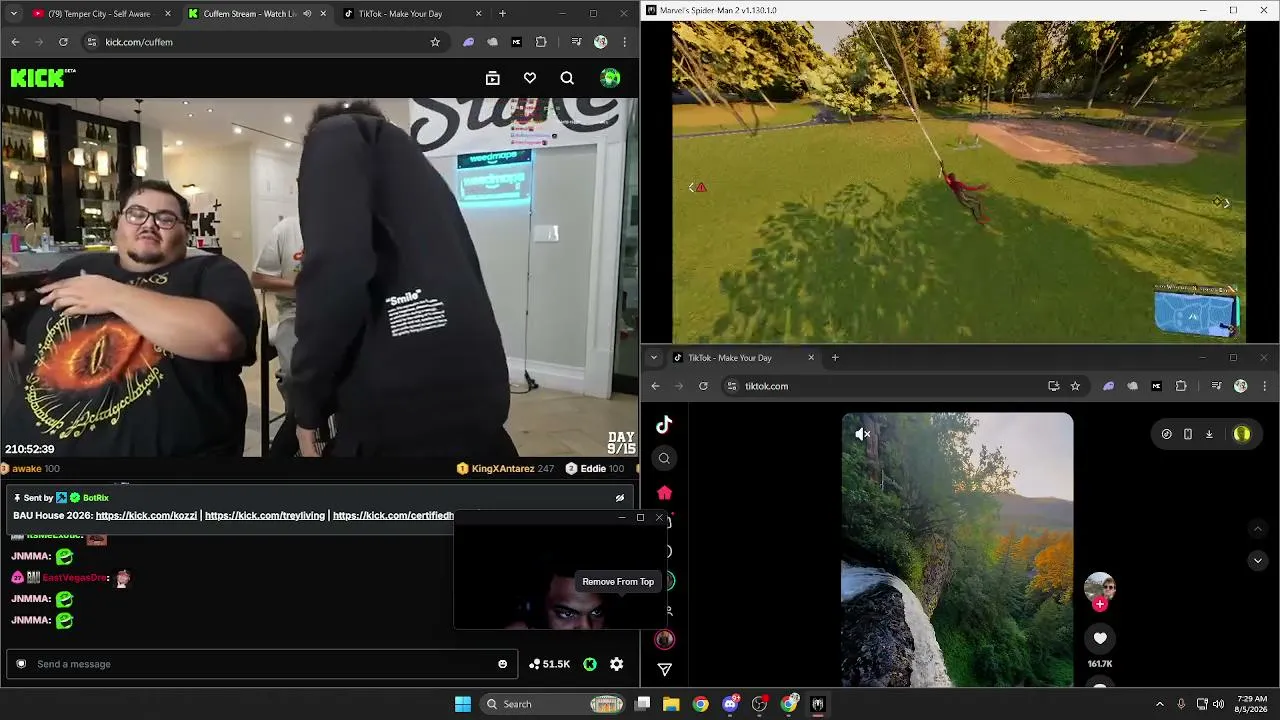The width and height of the screenshot is (1280, 720).
Task: Open the 51.5K channel points button
Action: 550,664
